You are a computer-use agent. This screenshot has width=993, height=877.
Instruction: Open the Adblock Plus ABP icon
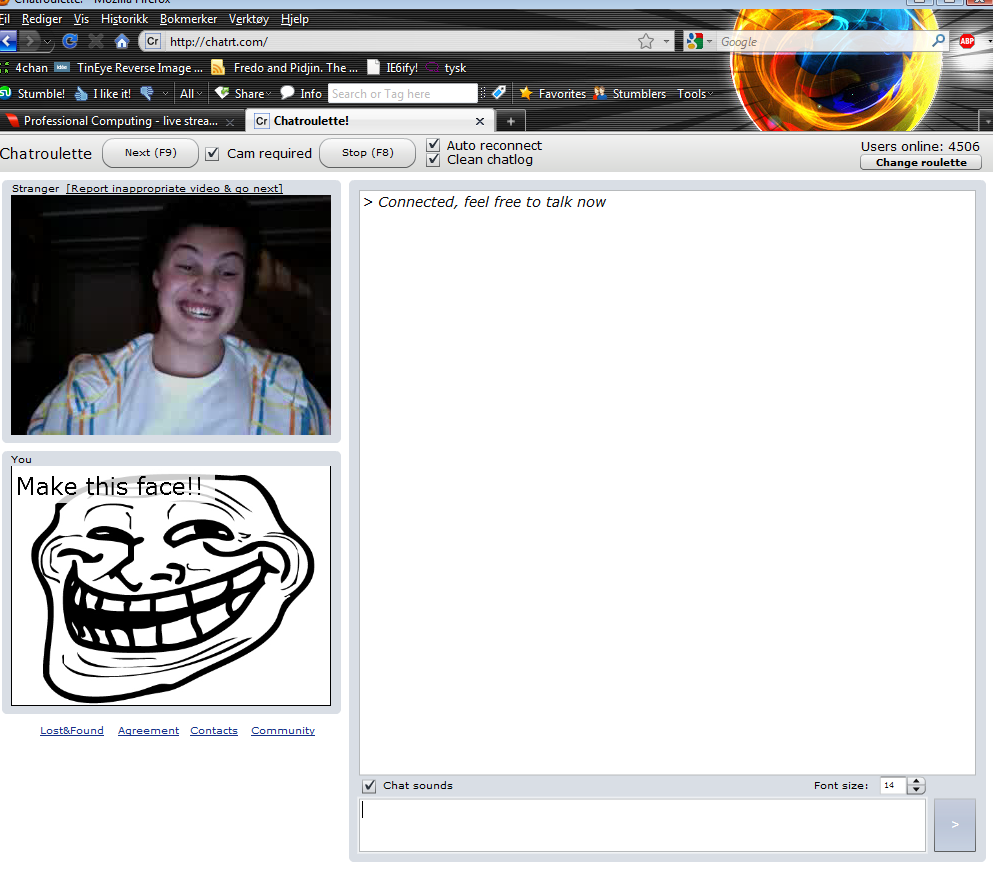[967, 42]
